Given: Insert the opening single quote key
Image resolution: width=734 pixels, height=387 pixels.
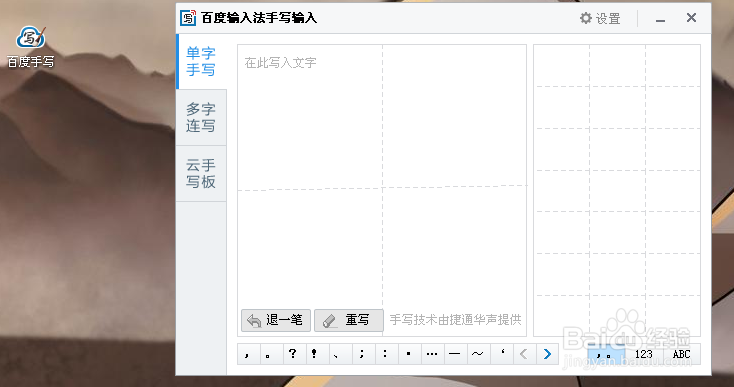Looking at the screenshot, I should click(x=501, y=354).
